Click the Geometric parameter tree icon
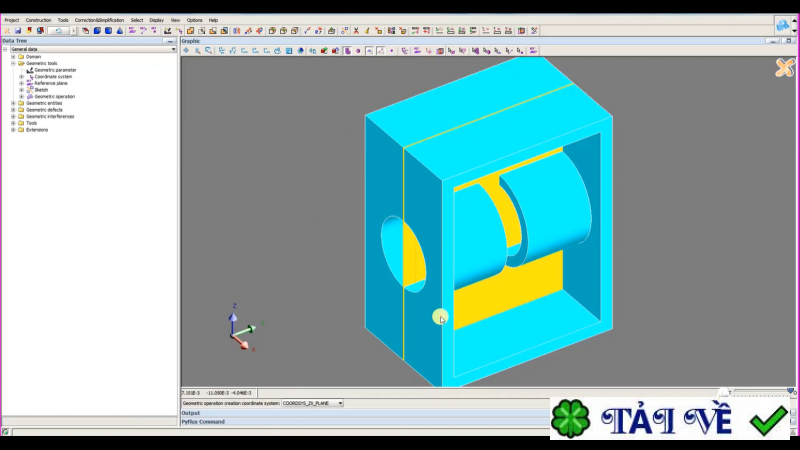The height and width of the screenshot is (450, 800). [30, 70]
